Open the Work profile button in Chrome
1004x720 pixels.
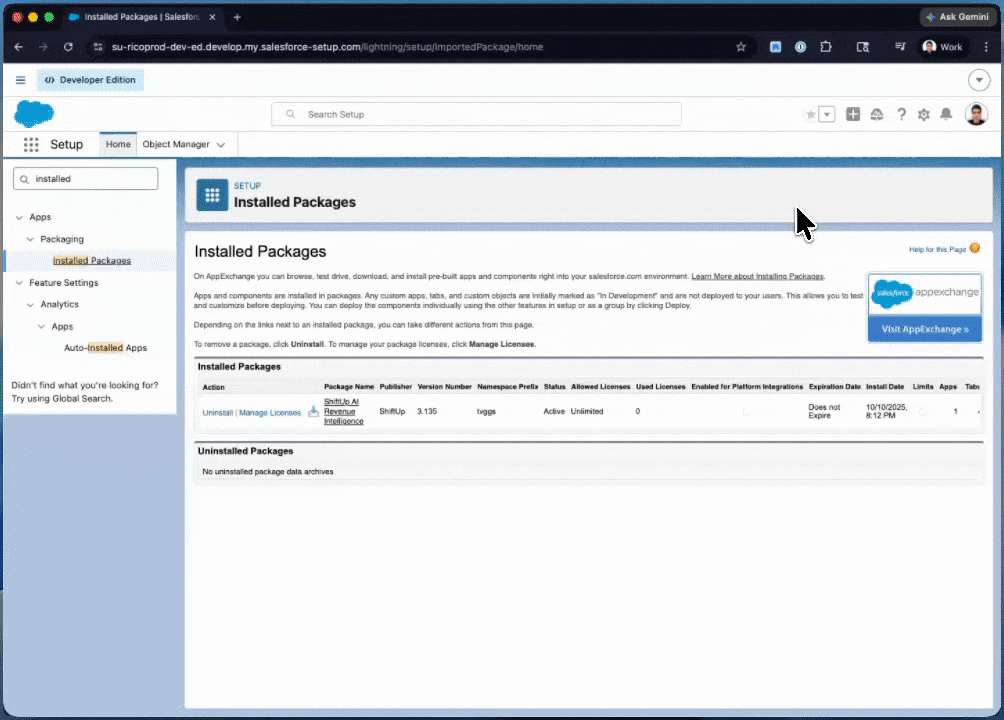point(943,47)
